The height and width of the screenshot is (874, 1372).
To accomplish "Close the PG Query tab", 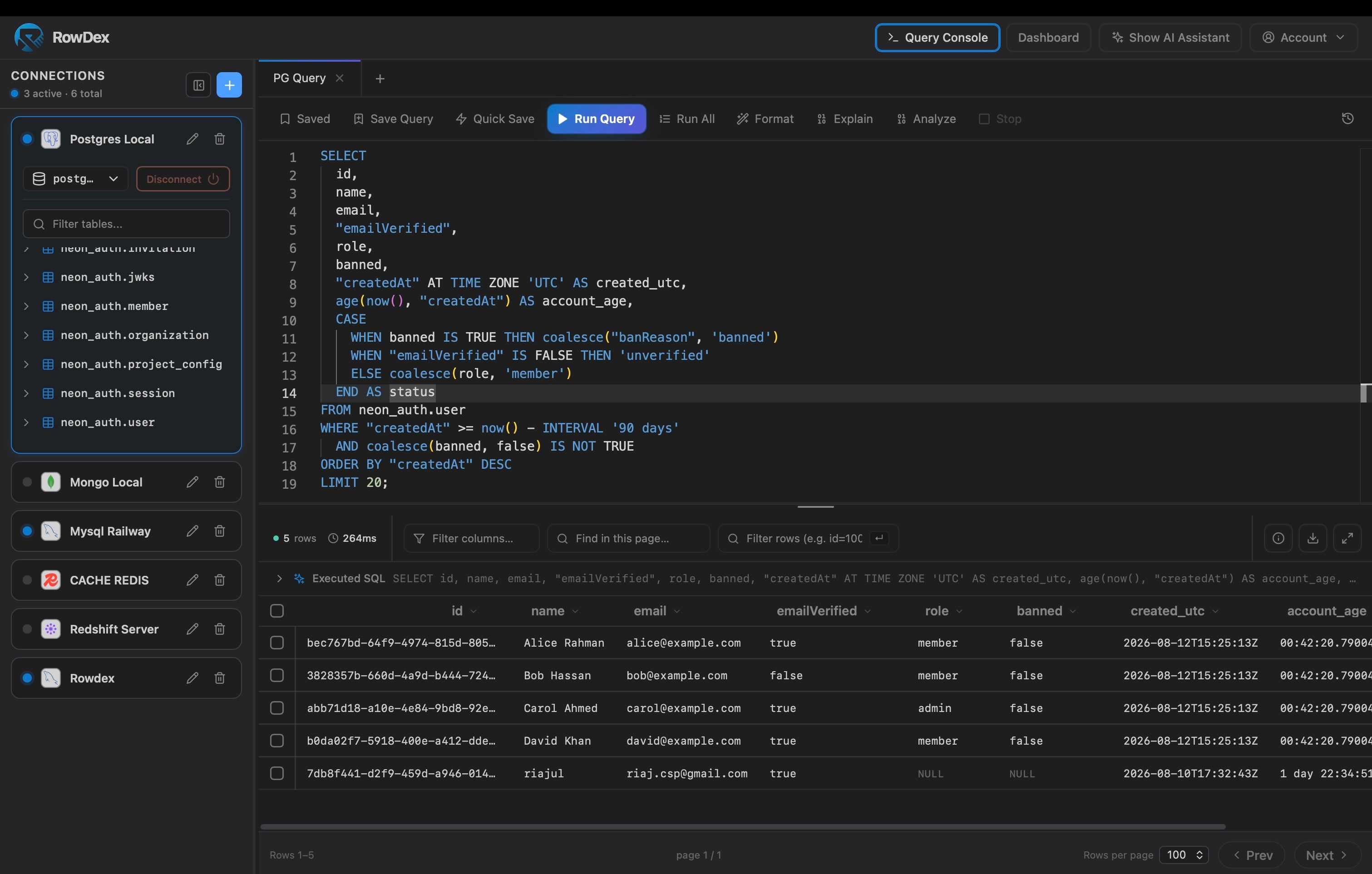I will [x=340, y=78].
